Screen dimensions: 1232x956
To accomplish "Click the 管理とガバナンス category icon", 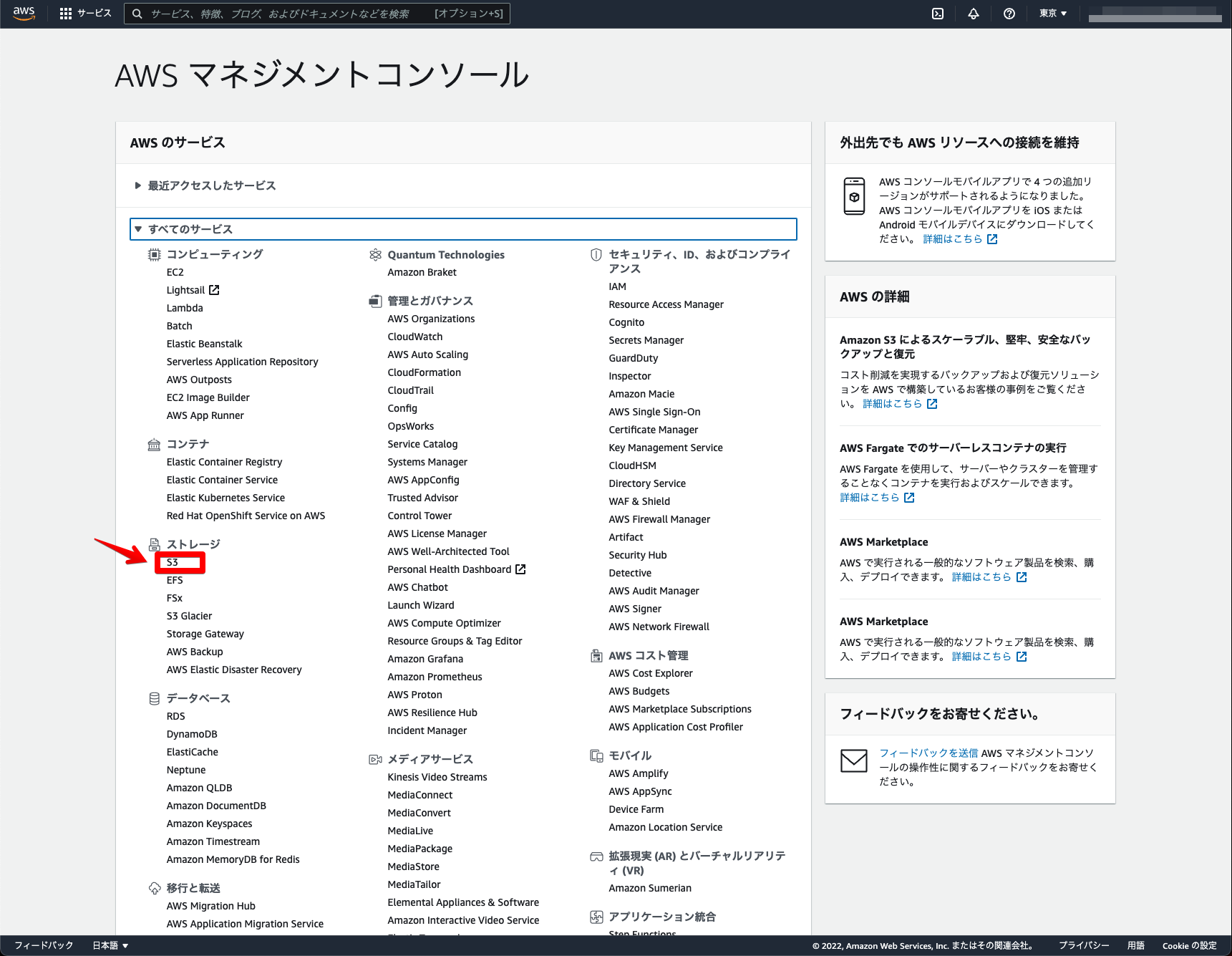I will 375,301.
